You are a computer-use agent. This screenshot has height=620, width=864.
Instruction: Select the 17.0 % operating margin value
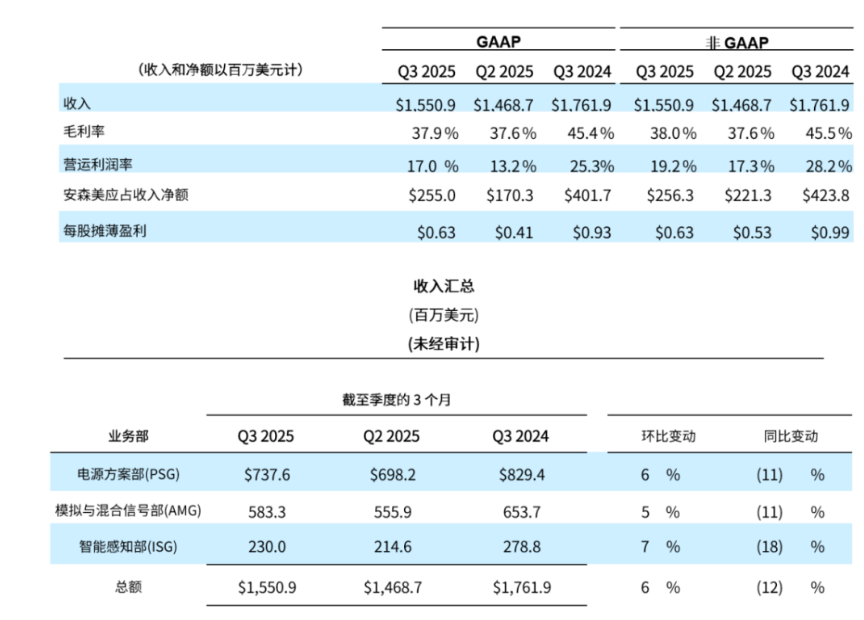pyautogui.click(x=433, y=166)
